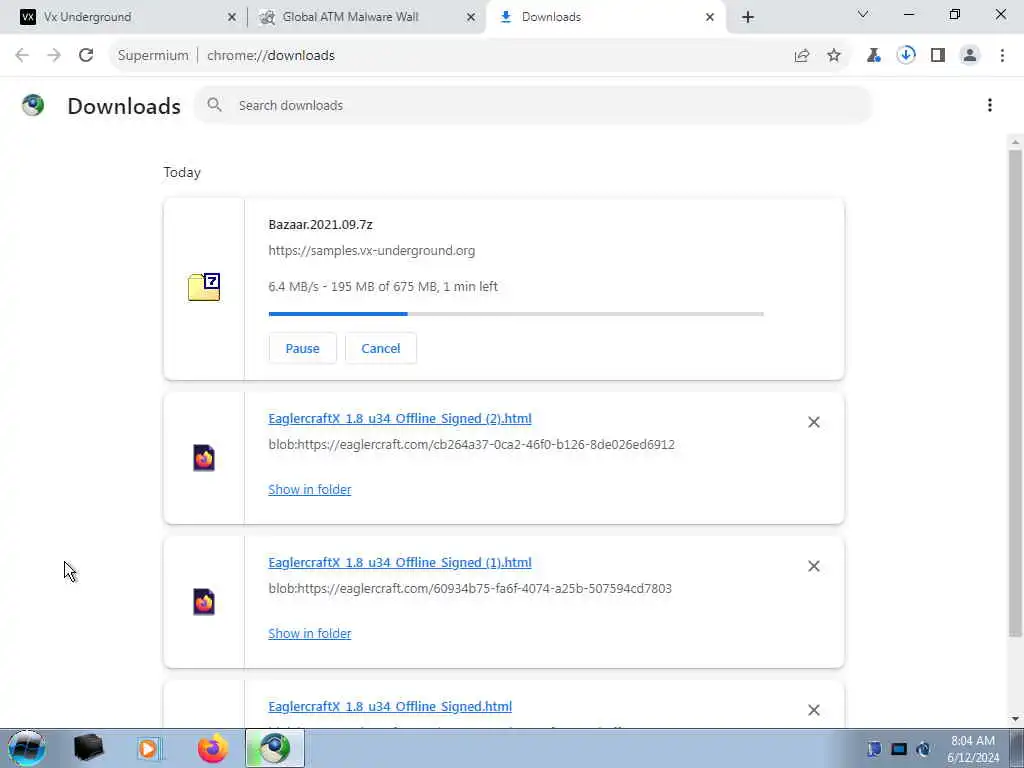Launch Firefox from the taskbar
The width and height of the screenshot is (1024, 768).
tap(213, 748)
